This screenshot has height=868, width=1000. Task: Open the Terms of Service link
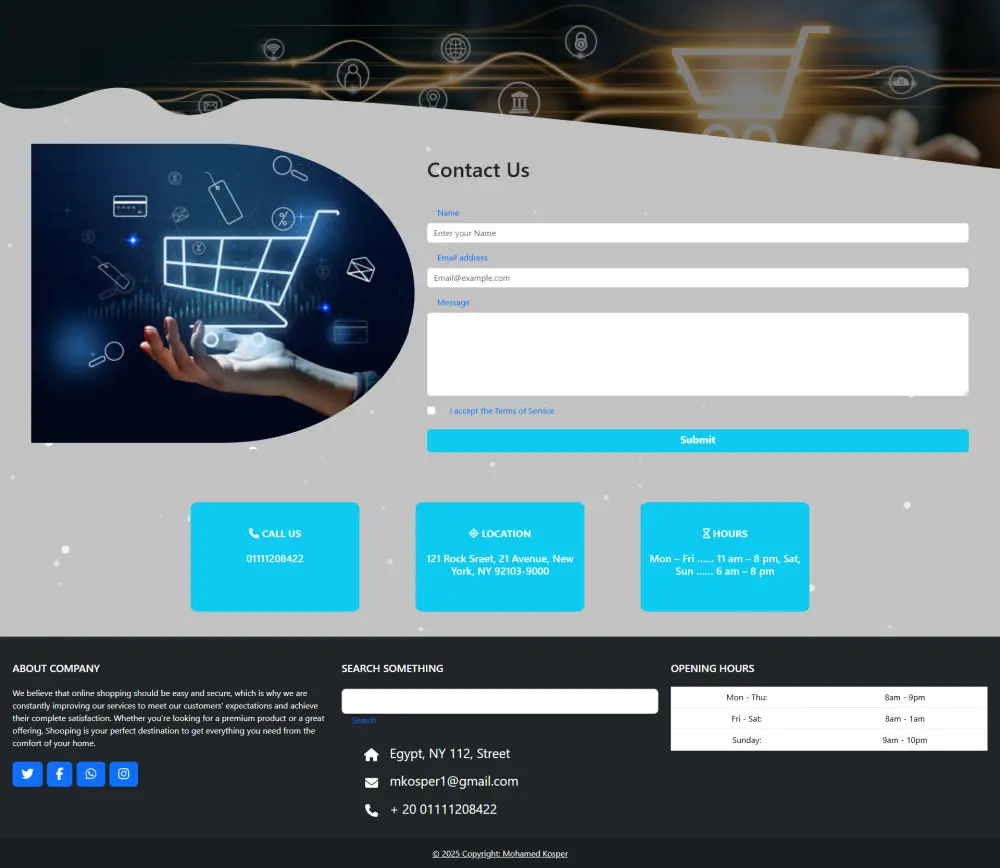523,410
